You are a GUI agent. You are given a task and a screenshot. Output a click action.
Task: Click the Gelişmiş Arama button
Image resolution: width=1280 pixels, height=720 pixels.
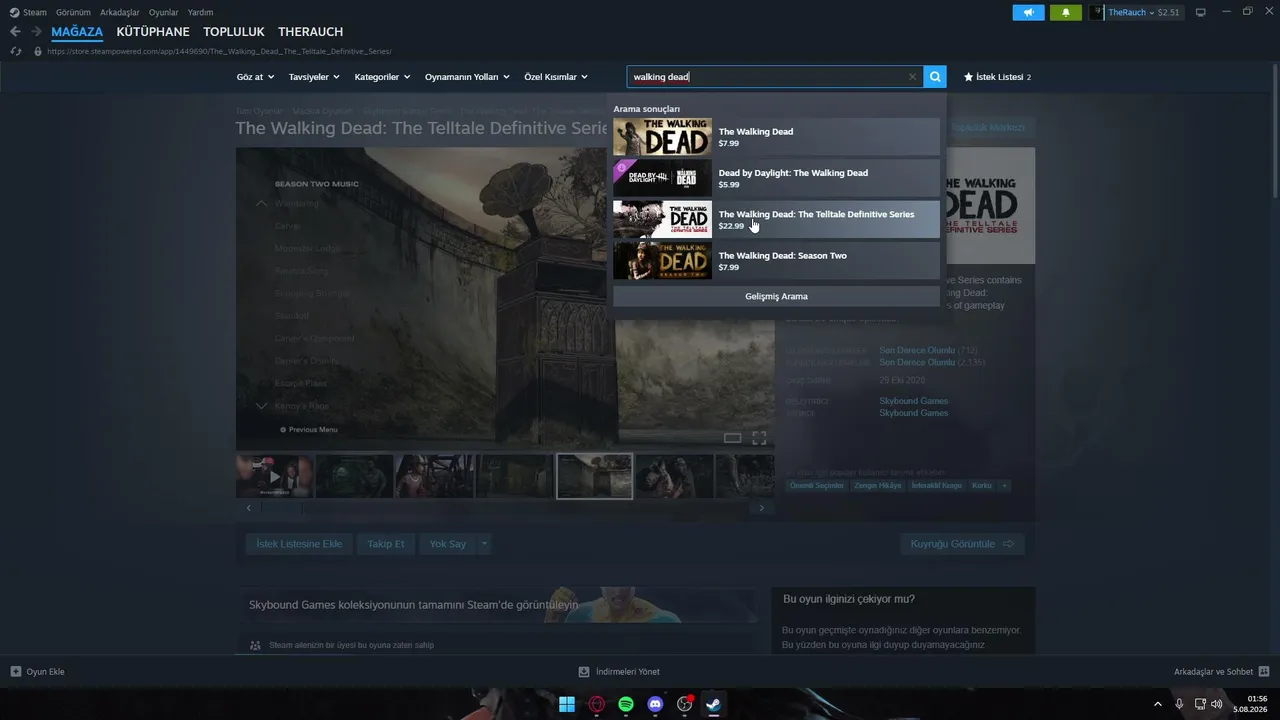pos(776,296)
